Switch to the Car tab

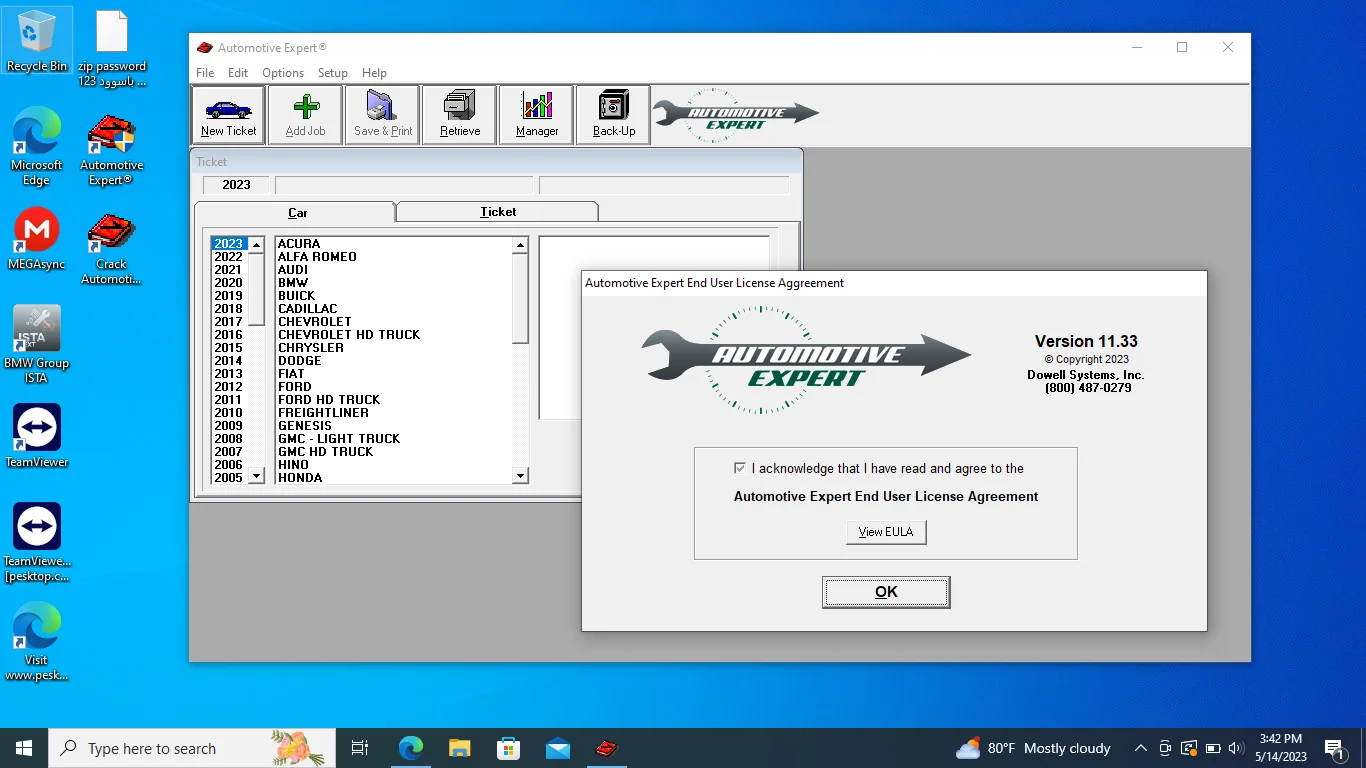297,212
